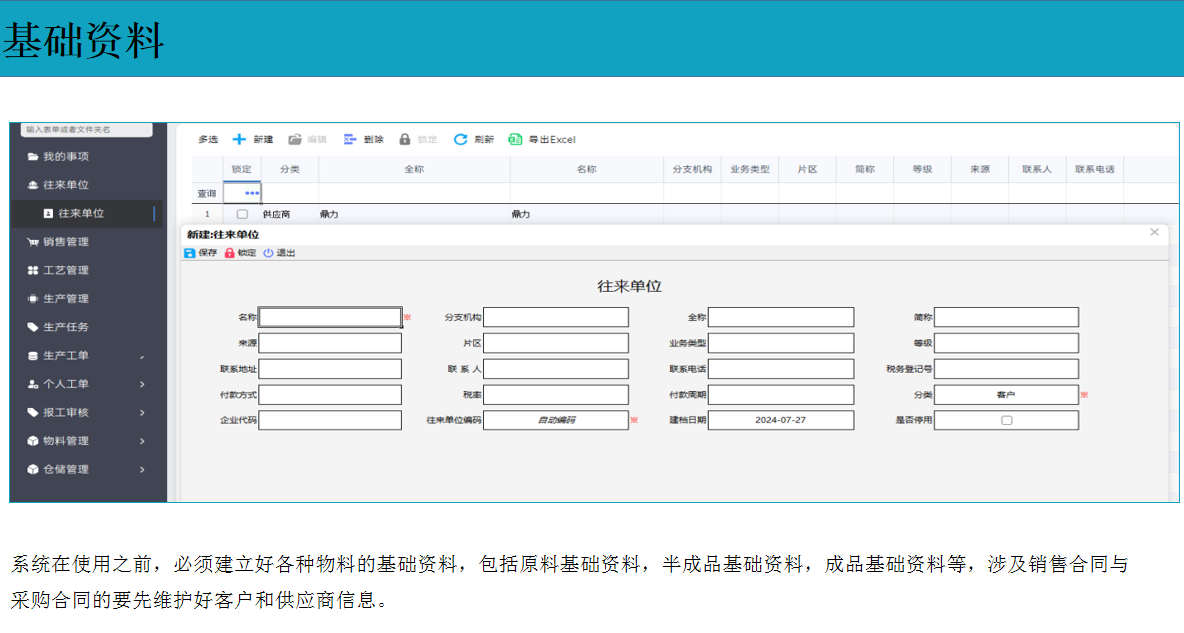
Task: Click the 个人工单 user icon
Action: [x=32, y=384]
